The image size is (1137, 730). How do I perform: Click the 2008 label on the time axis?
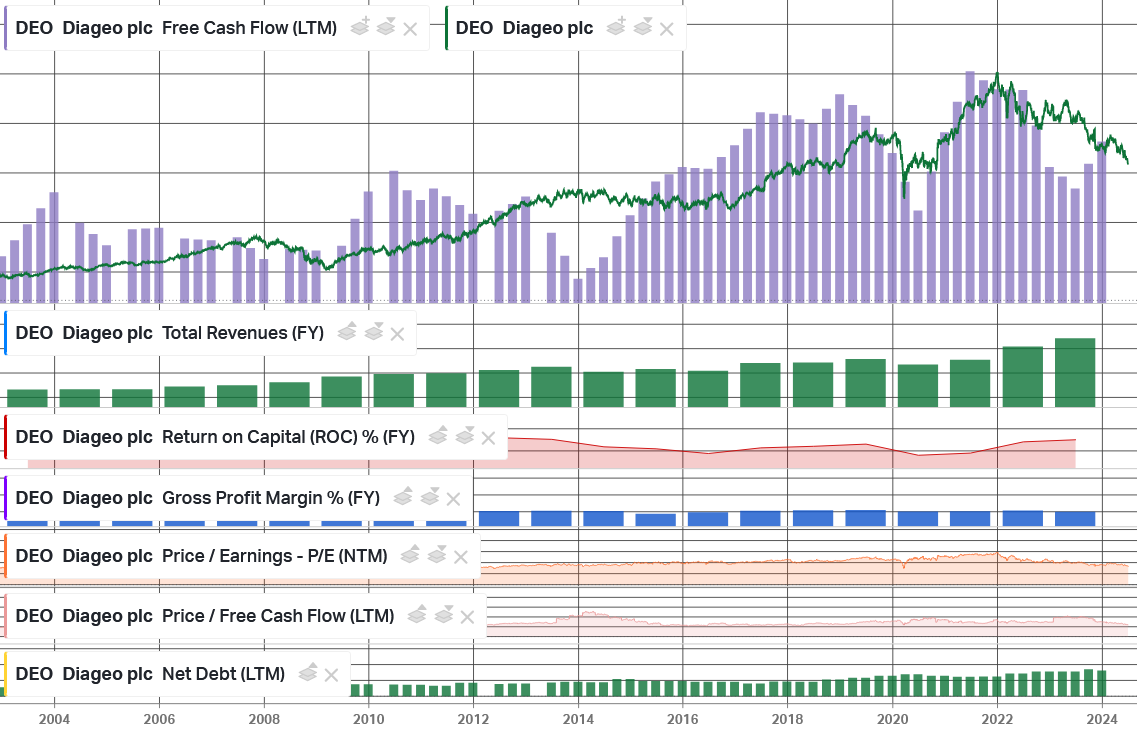point(264,719)
